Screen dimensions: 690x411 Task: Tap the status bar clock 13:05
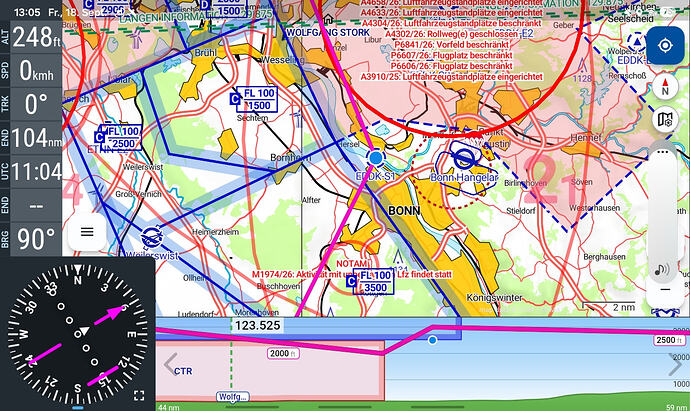point(27,12)
